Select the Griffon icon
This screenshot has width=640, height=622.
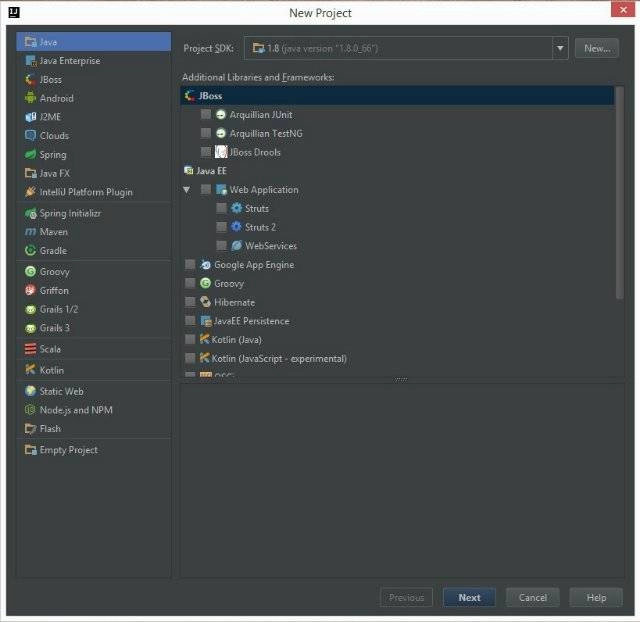pyautogui.click(x=31, y=290)
